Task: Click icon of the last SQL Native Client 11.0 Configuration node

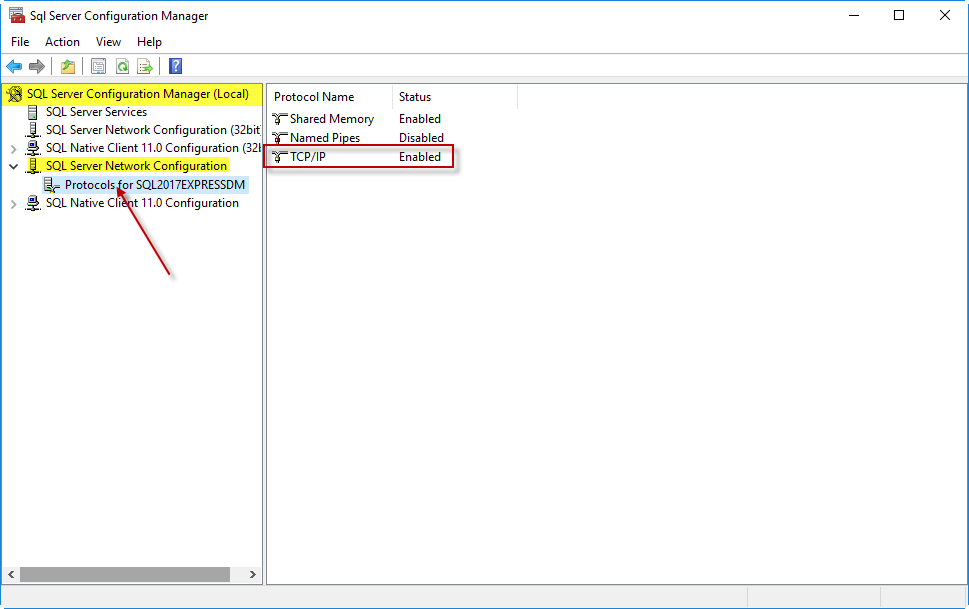Action: pyautogui.click(x=33, y=203)
